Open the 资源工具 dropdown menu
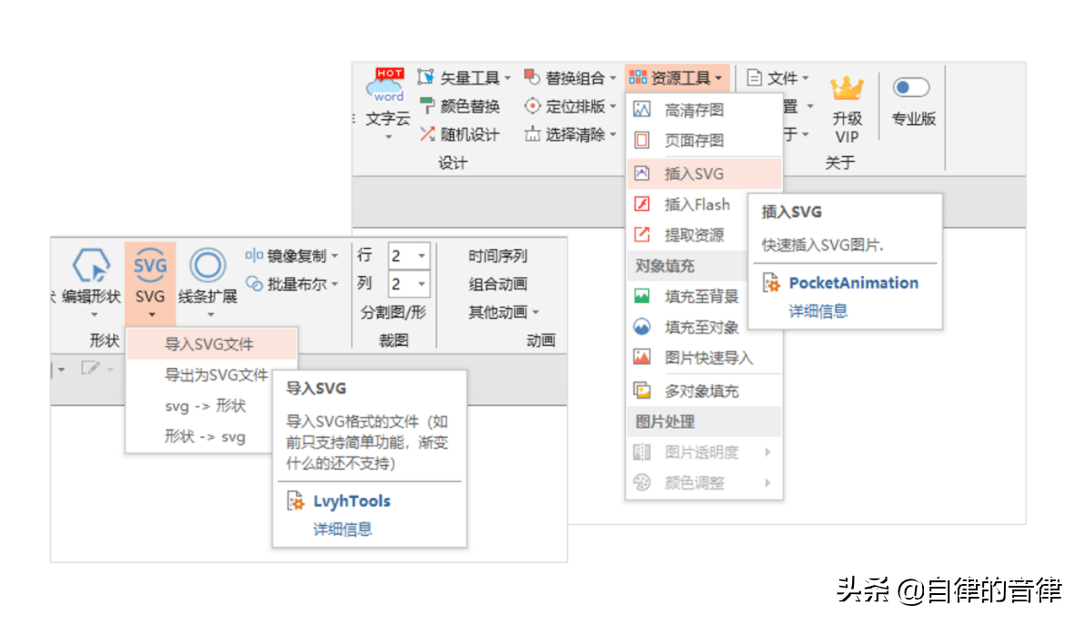Image resolution: width=1080 pixels, height=622 pixels. [676, 78]
